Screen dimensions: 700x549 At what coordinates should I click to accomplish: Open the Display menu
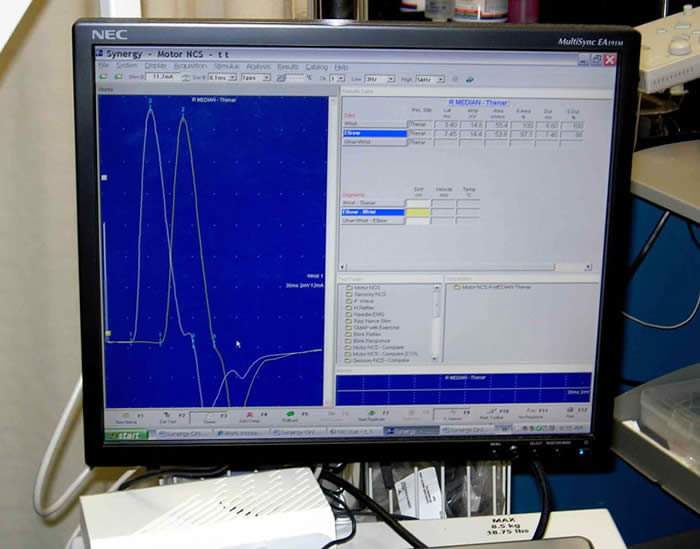155,66
